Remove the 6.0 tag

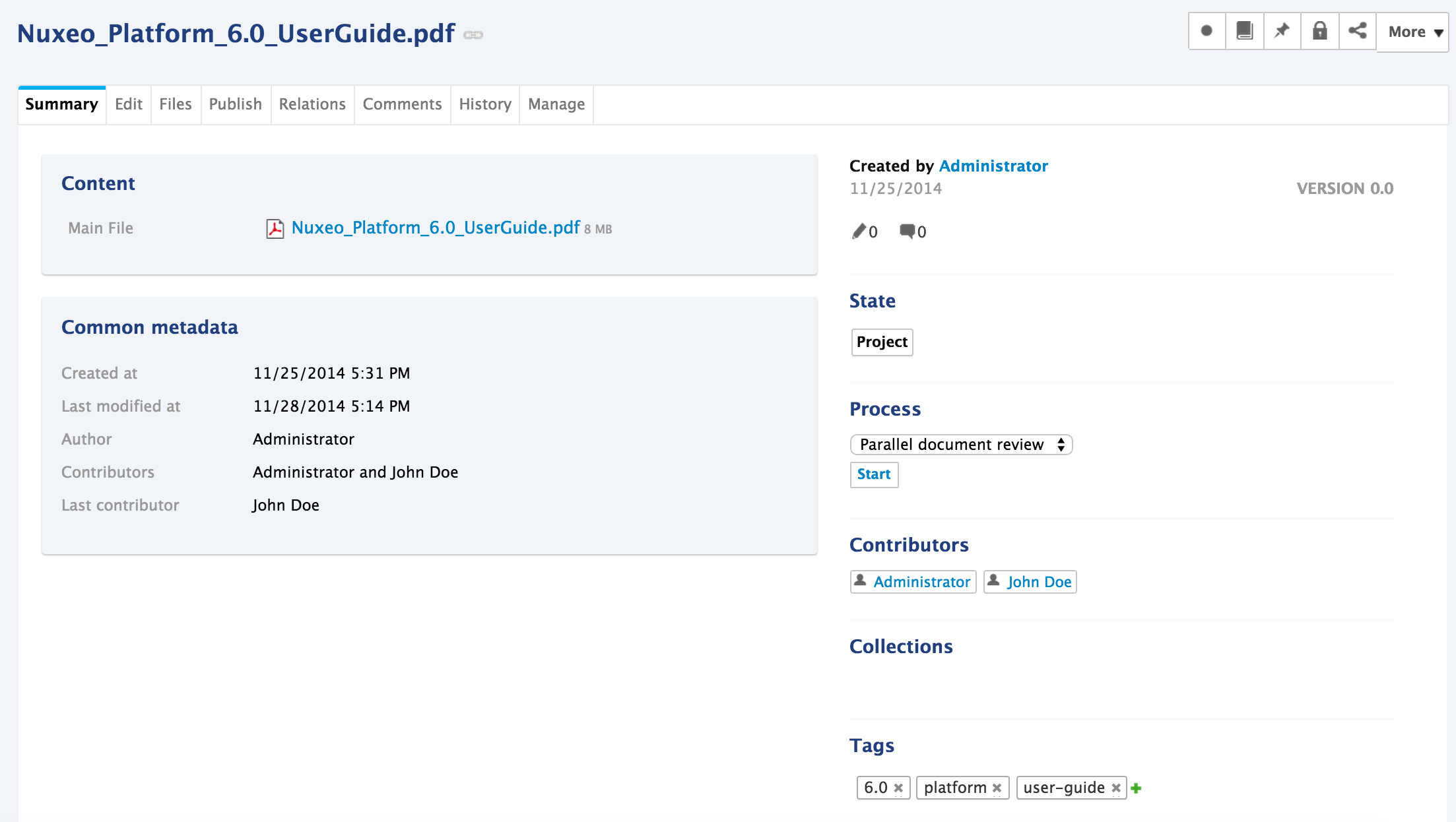(x=898, y=788)
